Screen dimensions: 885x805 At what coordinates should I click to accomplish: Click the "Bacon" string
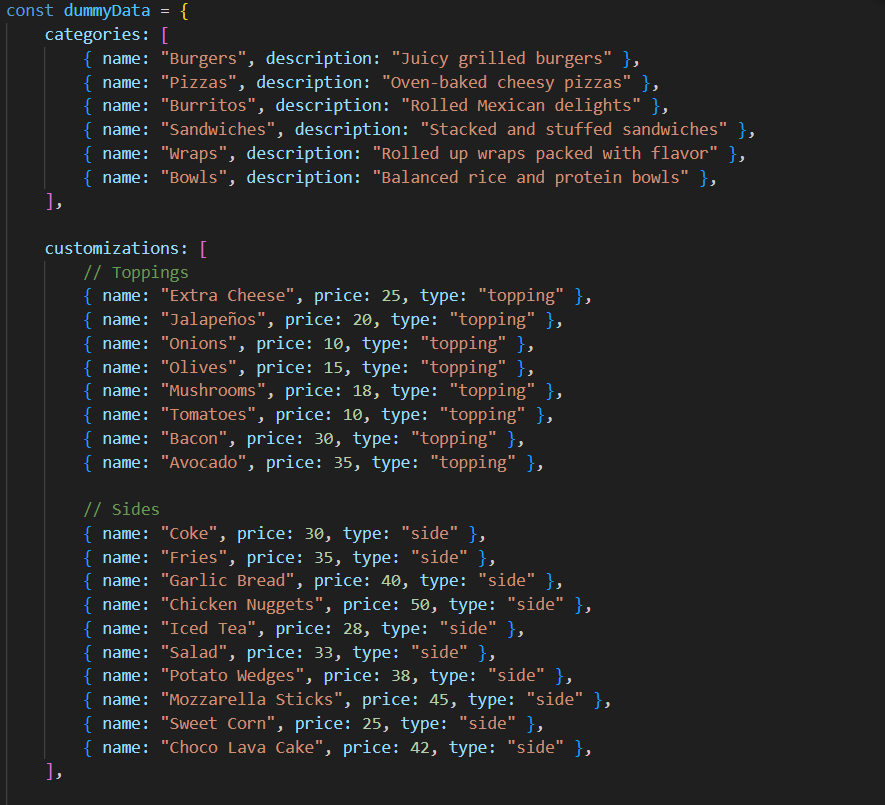[194, 439]
